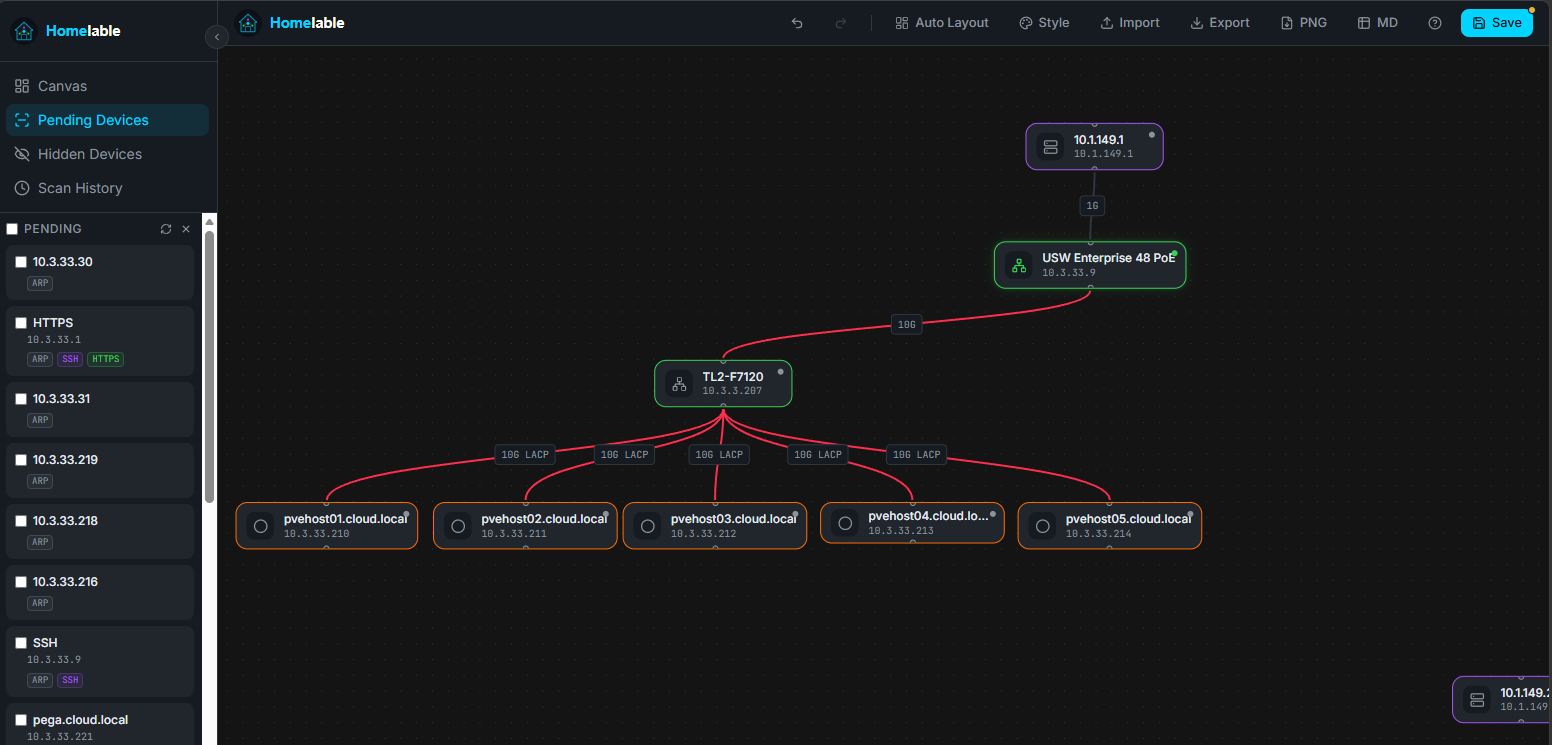Click the pending list vertical scrollbar
This screenshot has width=1552, height=745.
[209, 366]
